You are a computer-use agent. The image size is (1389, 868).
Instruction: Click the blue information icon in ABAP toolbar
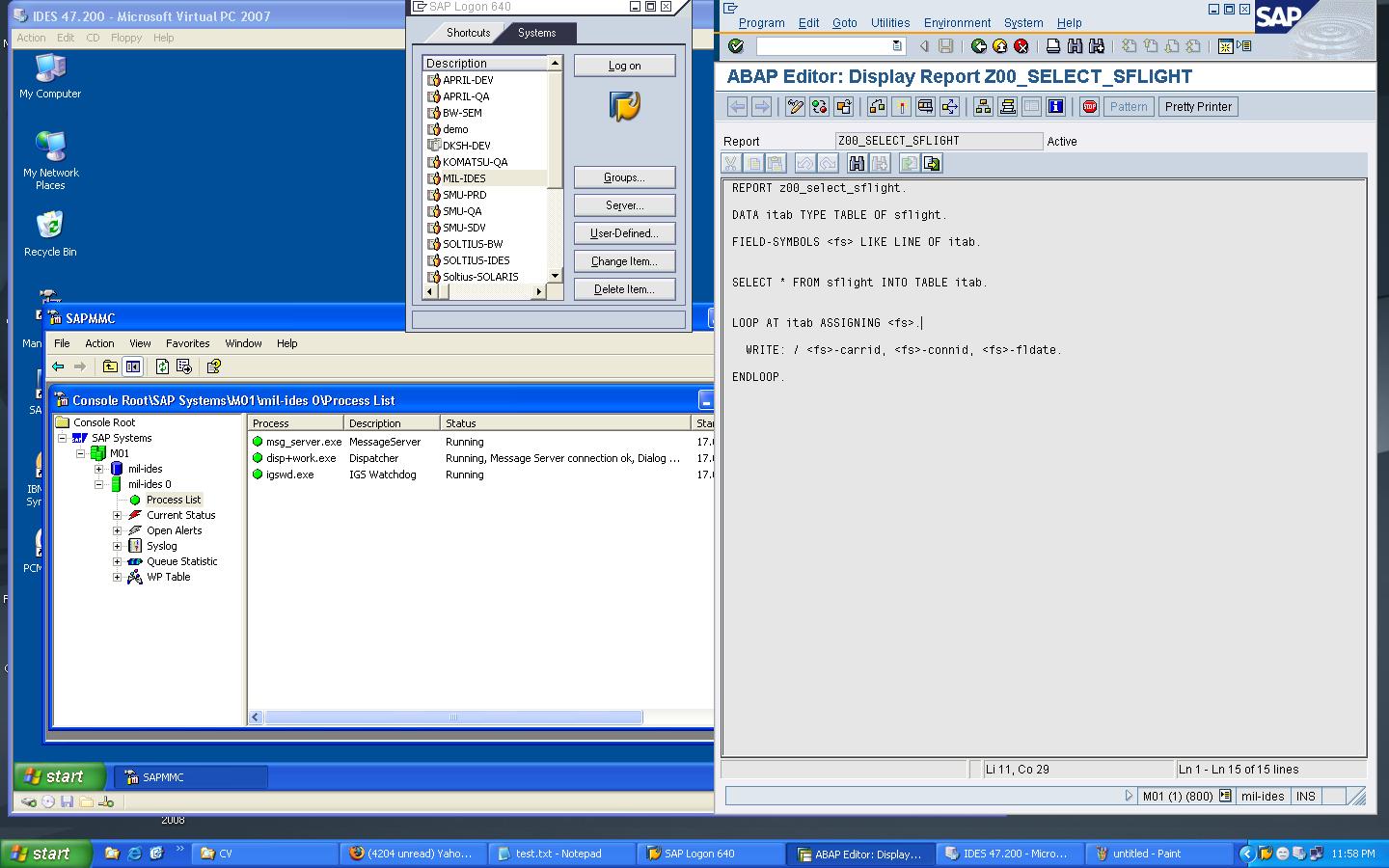coord(1055,107)
